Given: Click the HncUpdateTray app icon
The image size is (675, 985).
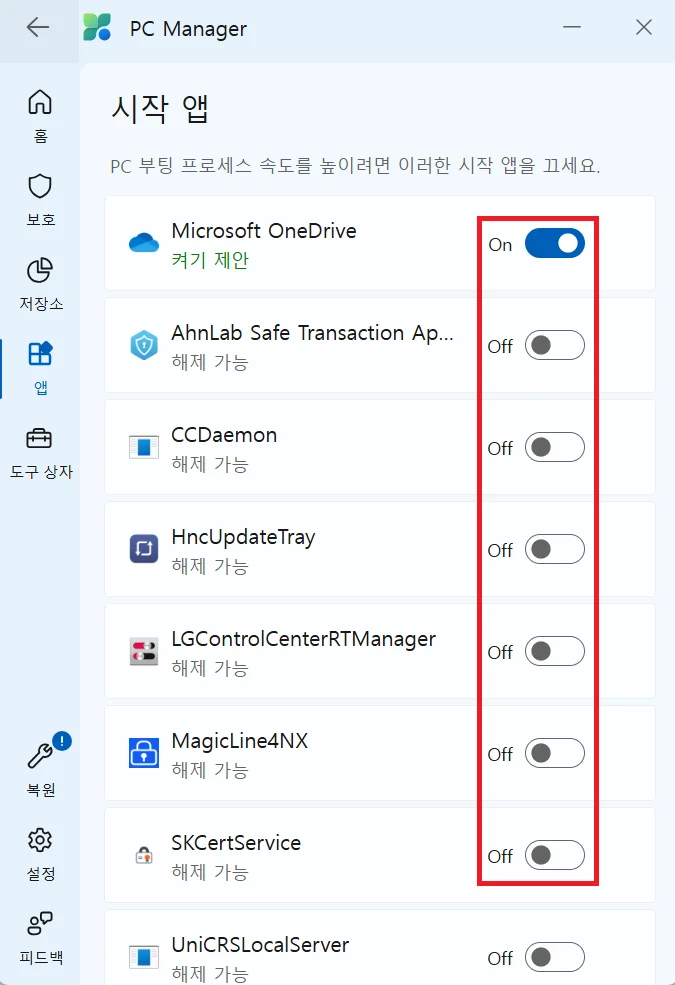Looking at the screenshot, I should pyautogui.click(x=144, y=549).
